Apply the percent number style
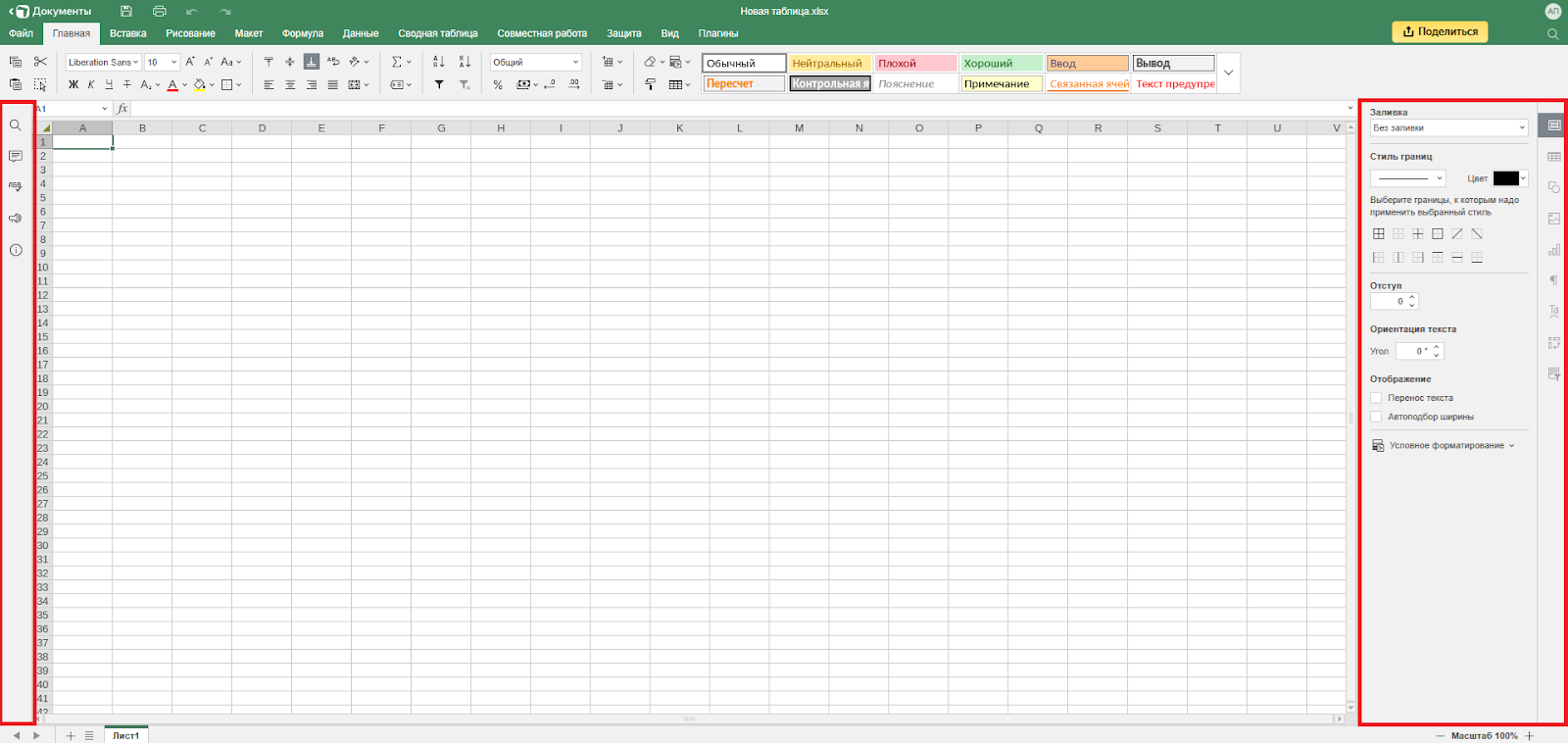This screenshot has width=1568, height=743. click(498, 84)
